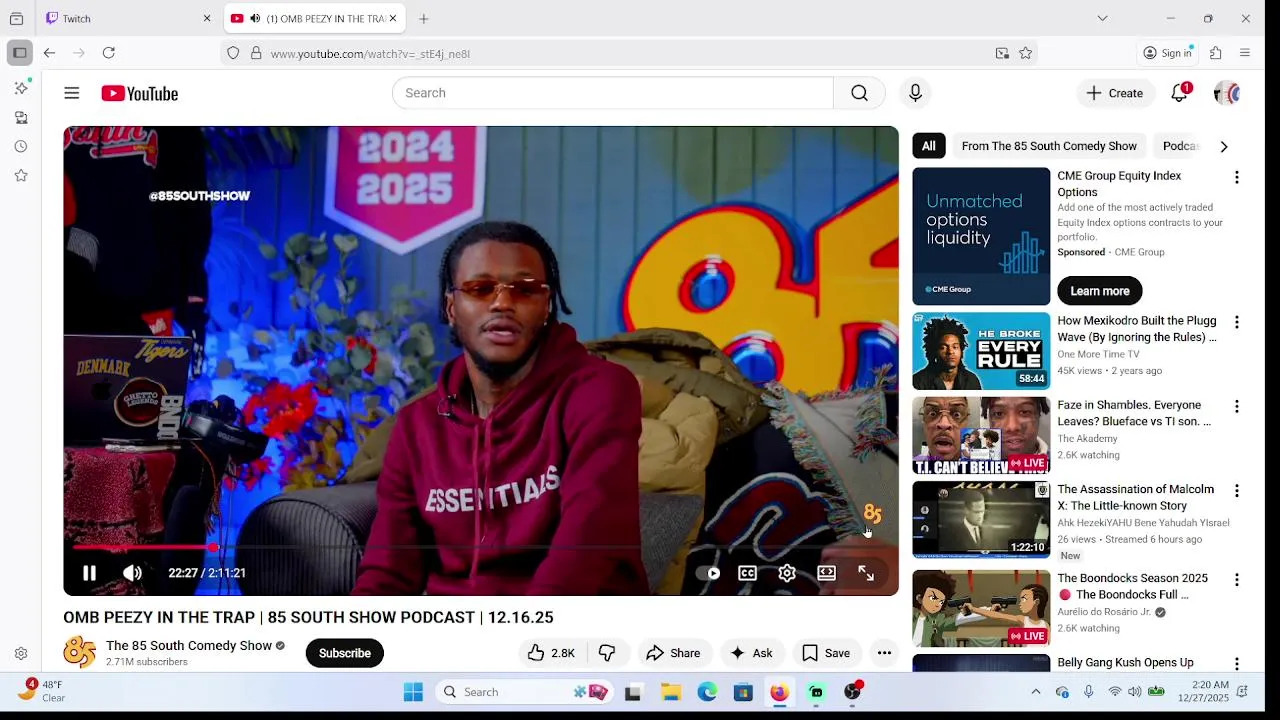Start voice search with microphone icon
1280x720 pixels.
(915, 93)
